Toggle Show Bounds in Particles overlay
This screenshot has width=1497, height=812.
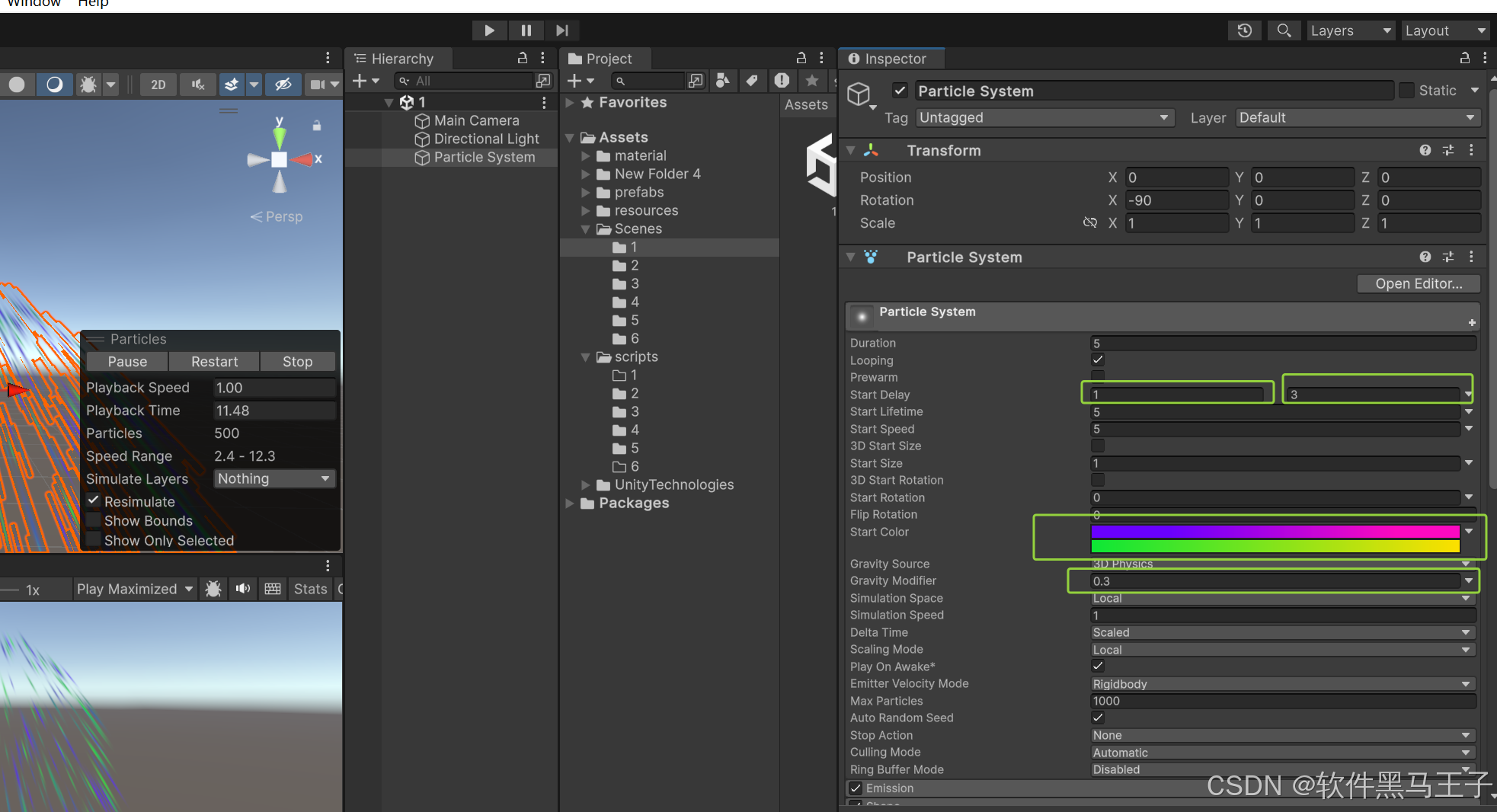(93, 520)
